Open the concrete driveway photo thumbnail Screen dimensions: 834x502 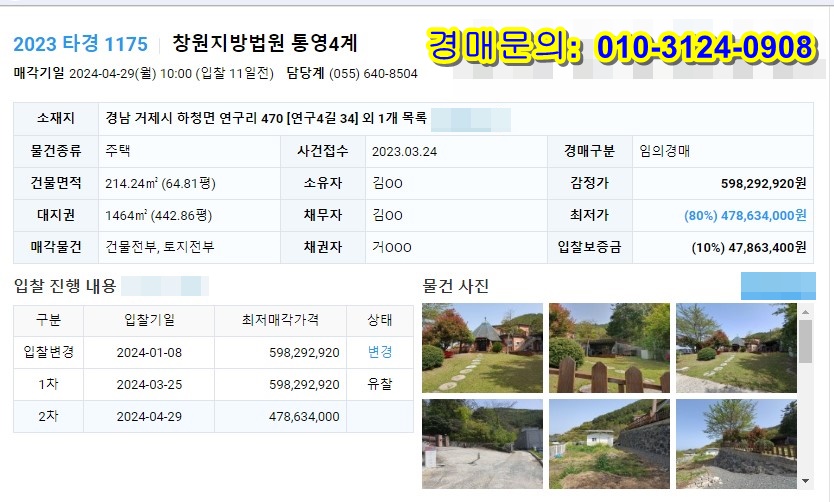tap(482, 444)
